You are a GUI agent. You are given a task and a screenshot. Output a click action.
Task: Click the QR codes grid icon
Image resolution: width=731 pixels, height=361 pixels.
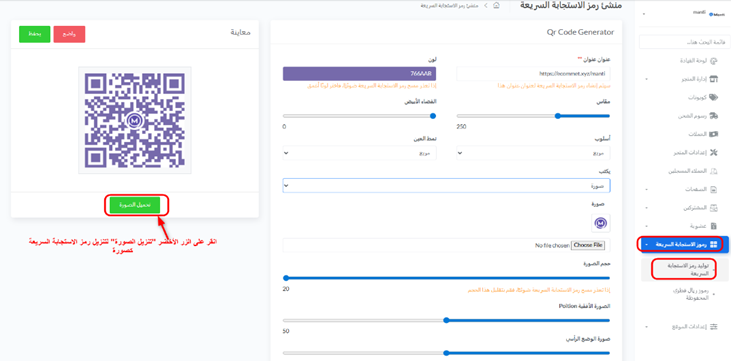coord(713,244)
